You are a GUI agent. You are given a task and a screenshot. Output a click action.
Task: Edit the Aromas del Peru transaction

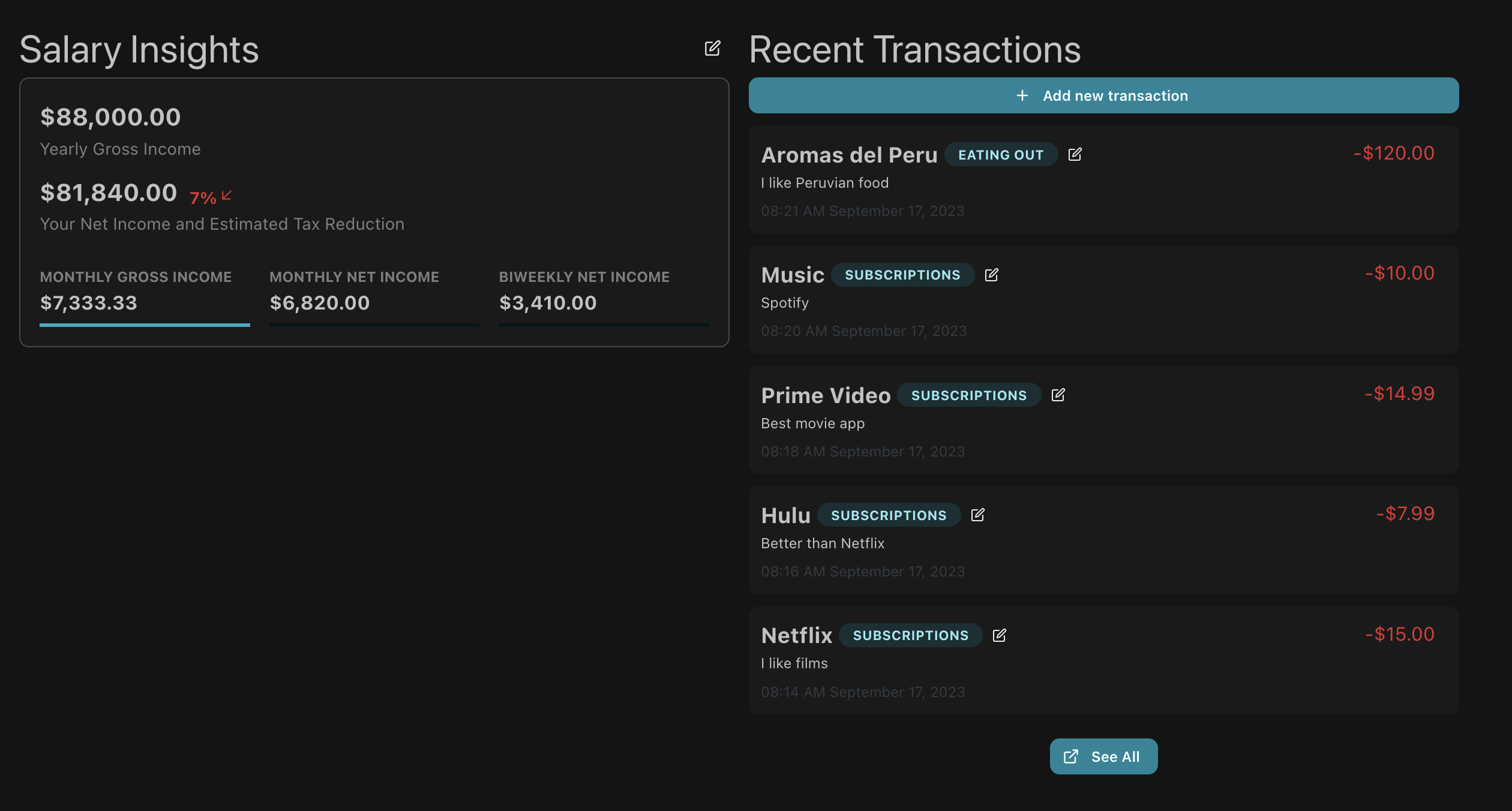pos(1075,155)
